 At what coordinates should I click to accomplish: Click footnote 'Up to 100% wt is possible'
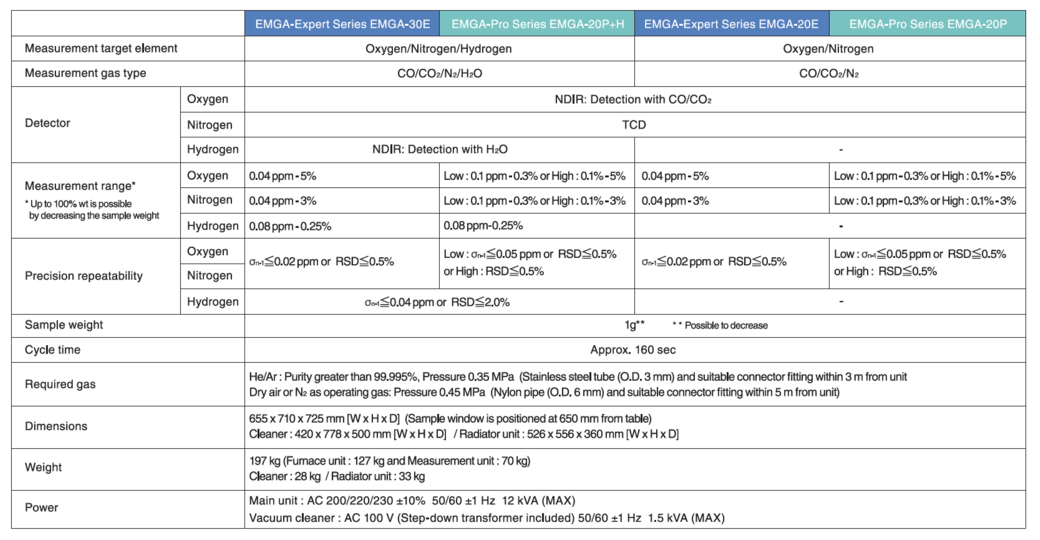pyautogui.click(x=80, y=204)
